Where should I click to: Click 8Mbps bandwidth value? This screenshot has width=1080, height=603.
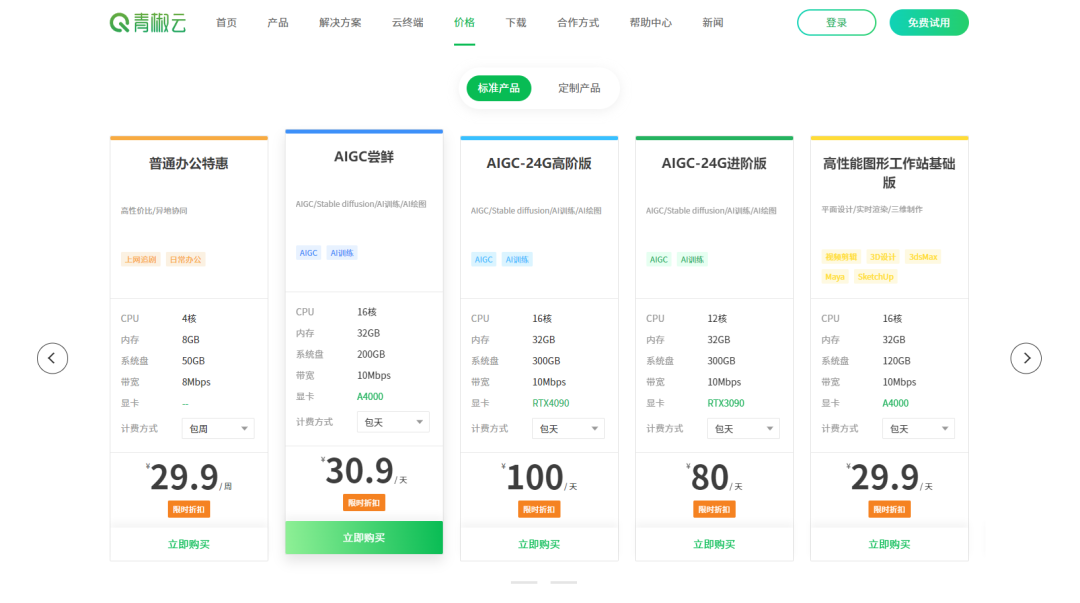pos(196,382)
